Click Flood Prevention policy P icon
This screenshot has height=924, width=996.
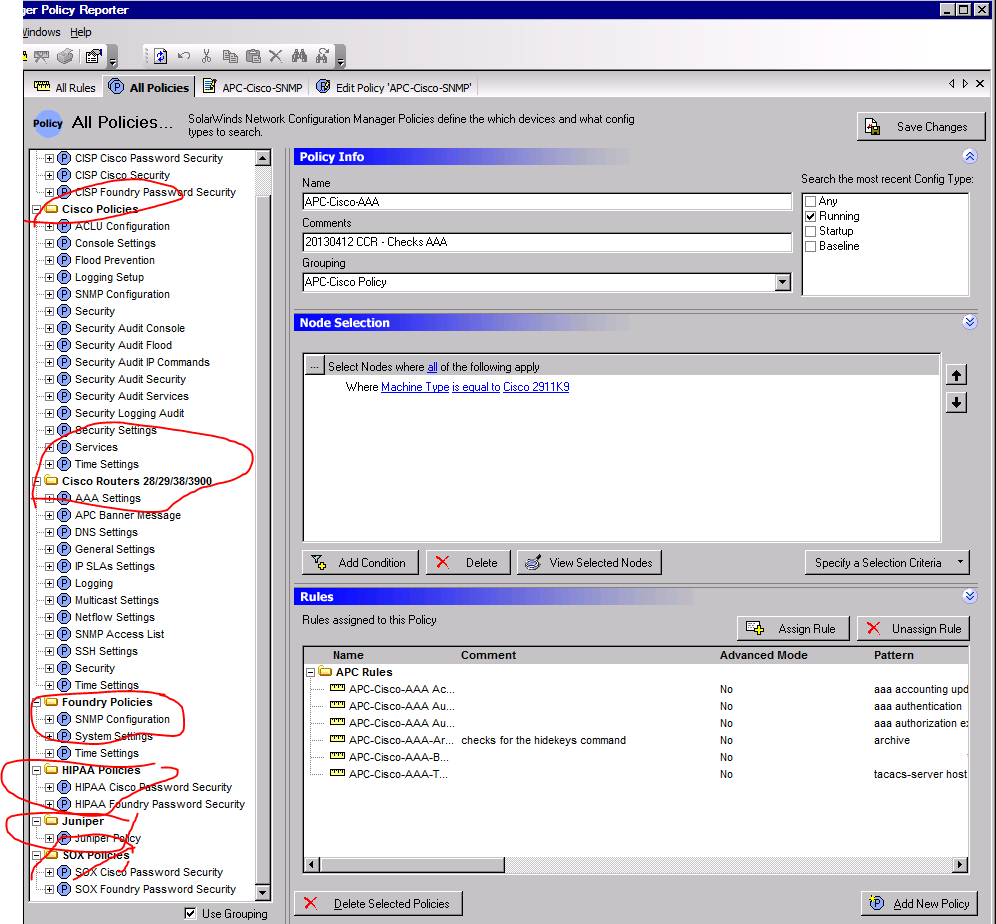coord(64,260)
